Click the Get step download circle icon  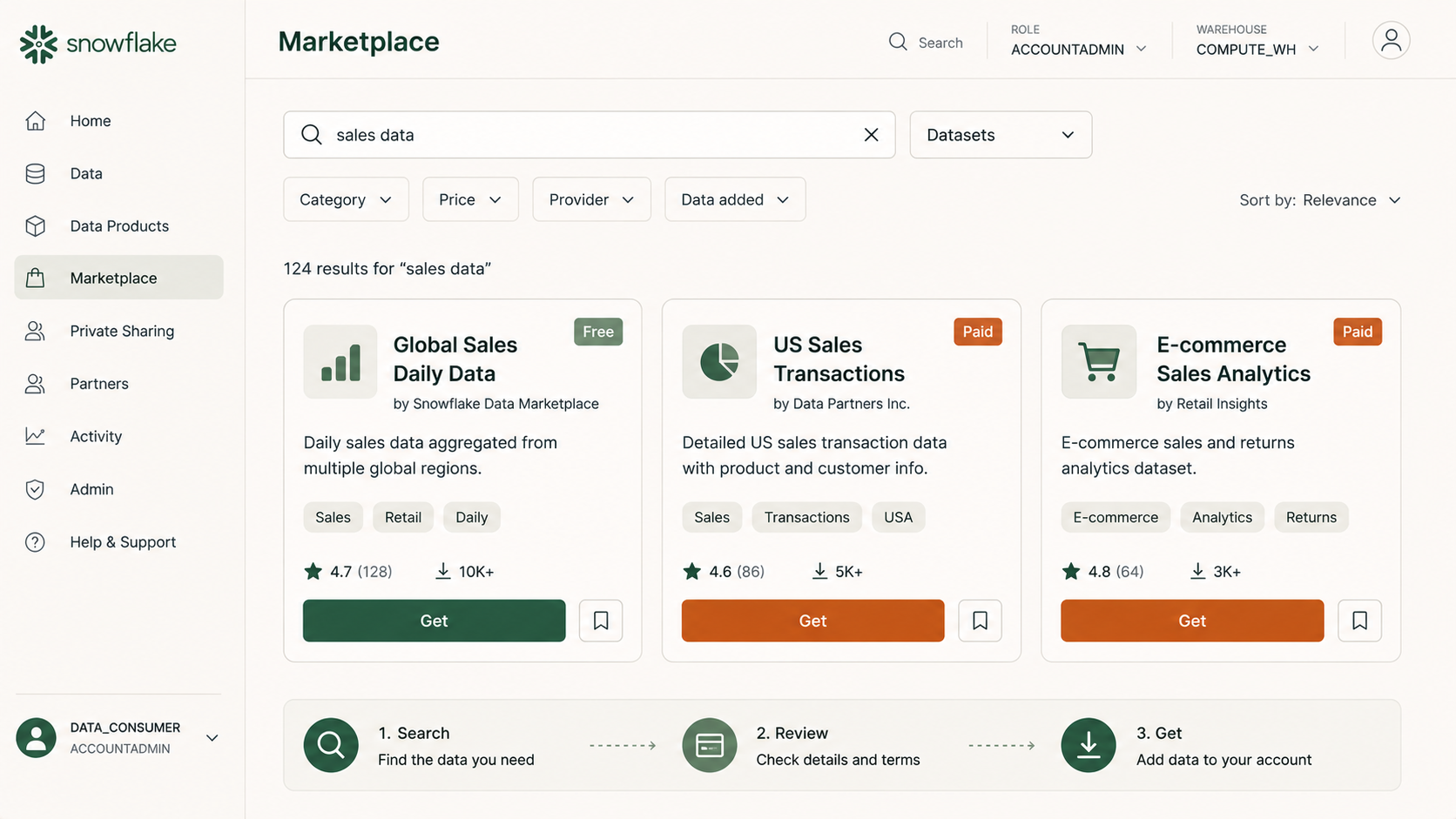[x=1089, y=745]
